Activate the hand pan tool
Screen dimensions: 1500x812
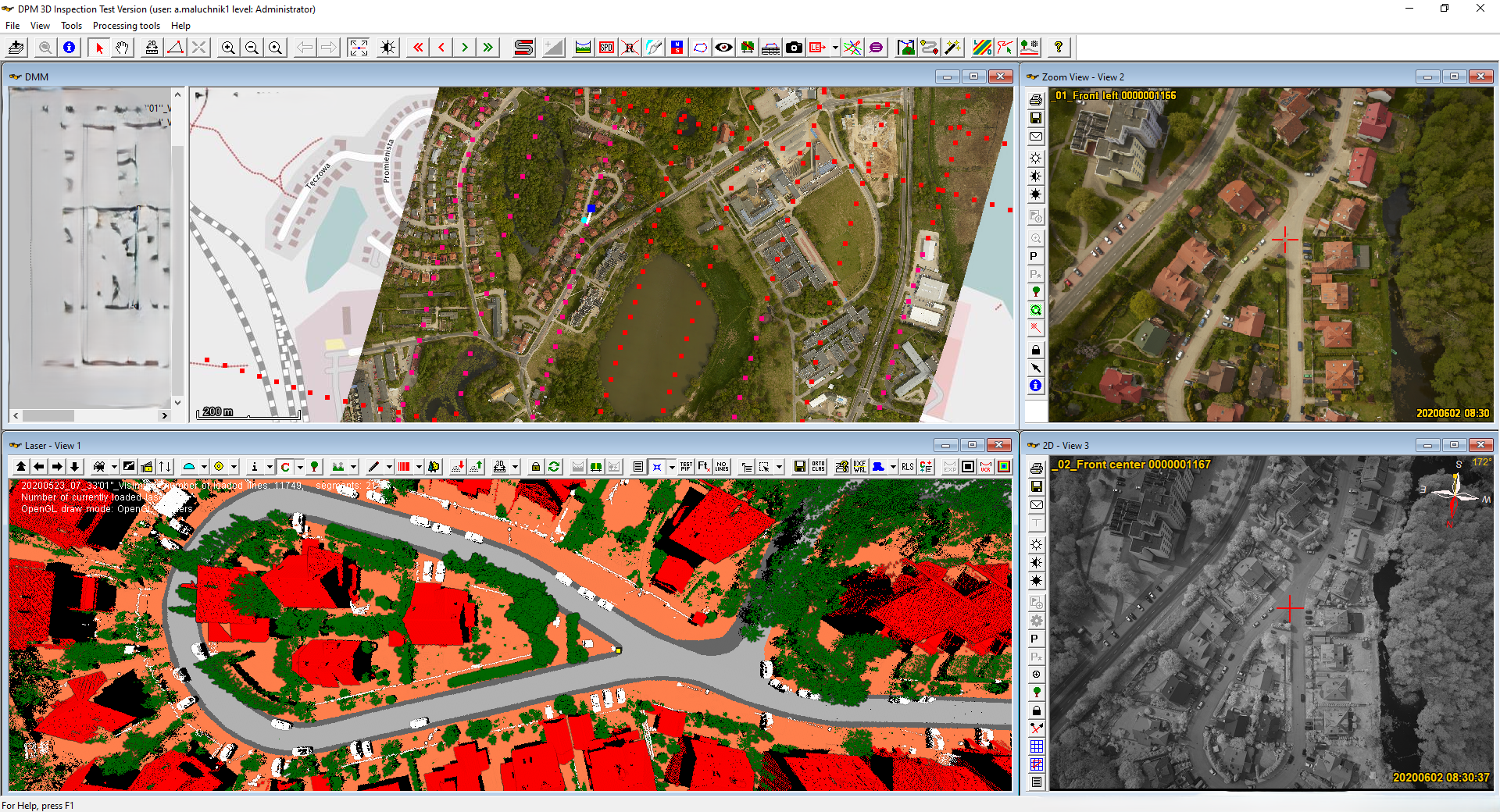click(123, 48)
